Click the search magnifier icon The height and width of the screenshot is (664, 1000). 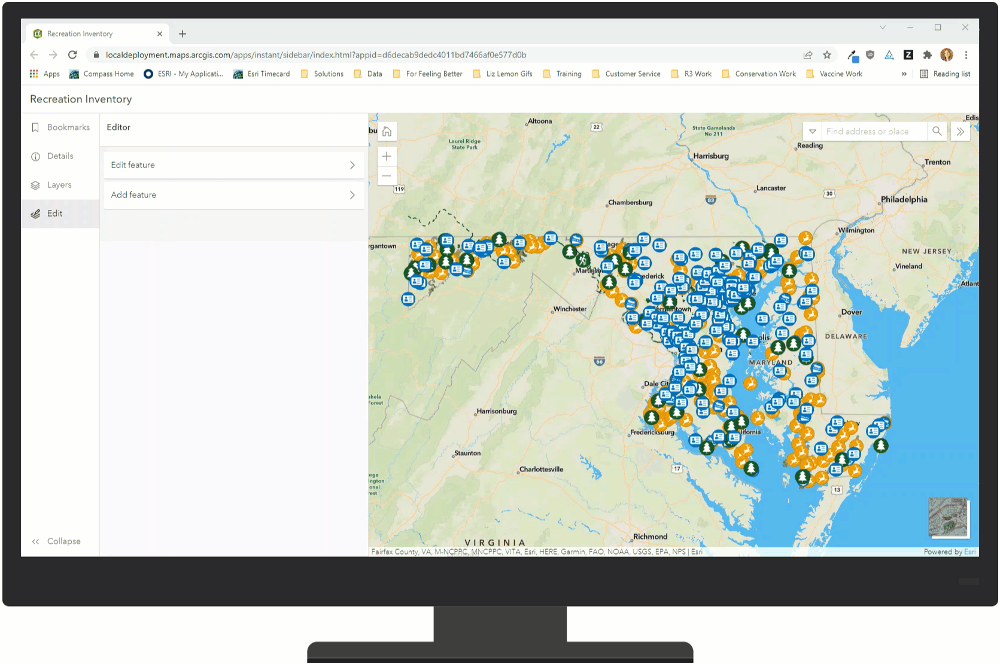click(937, 131)
